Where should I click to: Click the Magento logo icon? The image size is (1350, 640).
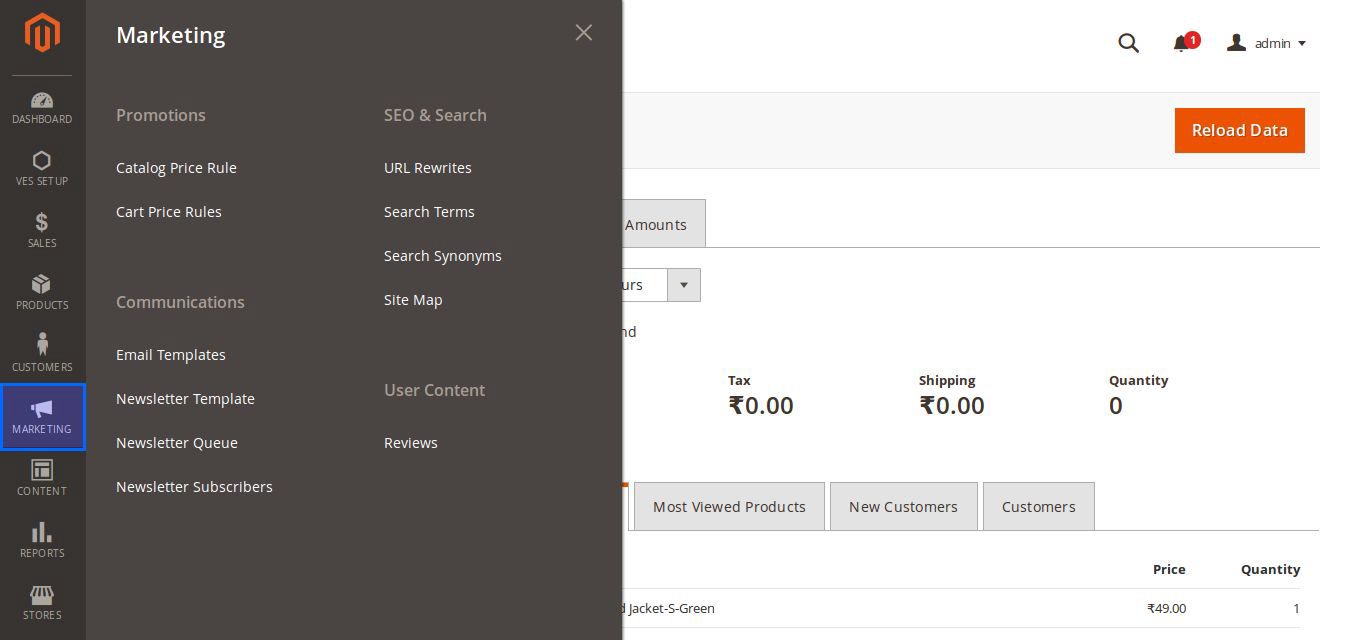coord(42,33)
